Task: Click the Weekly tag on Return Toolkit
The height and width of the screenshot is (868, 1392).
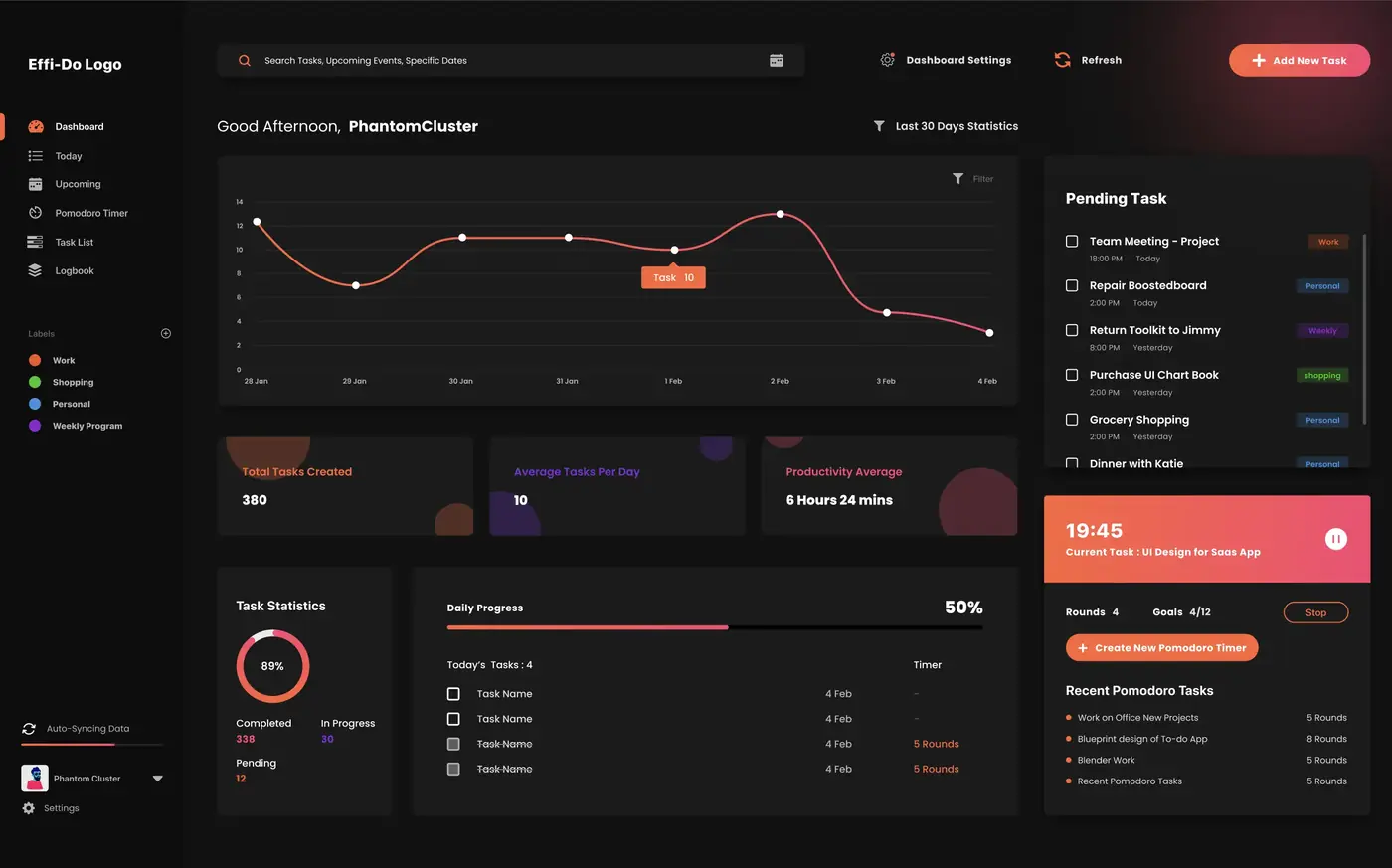Action: click(1322, 331)
